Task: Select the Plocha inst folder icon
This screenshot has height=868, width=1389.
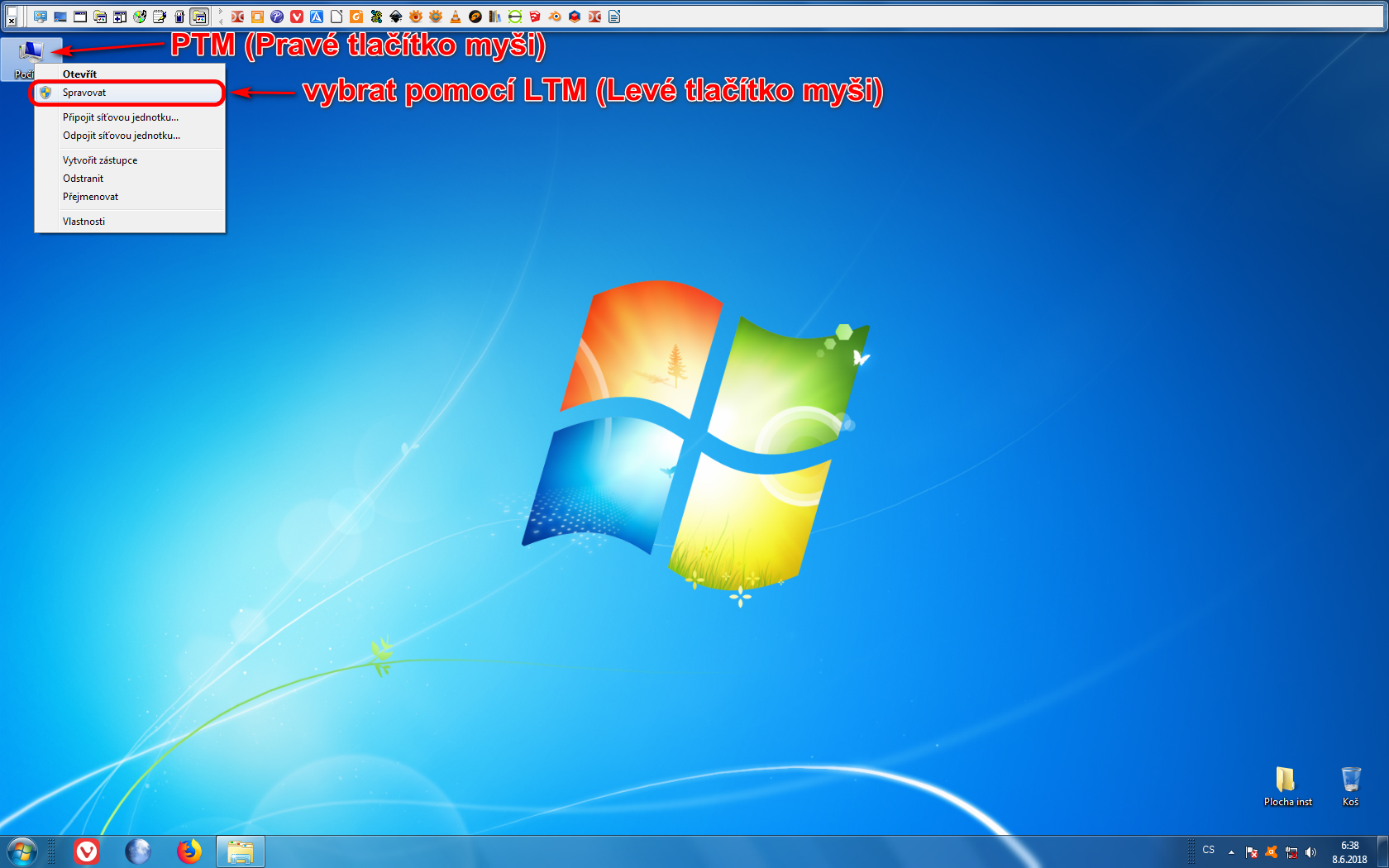Action: point(1287,786)
